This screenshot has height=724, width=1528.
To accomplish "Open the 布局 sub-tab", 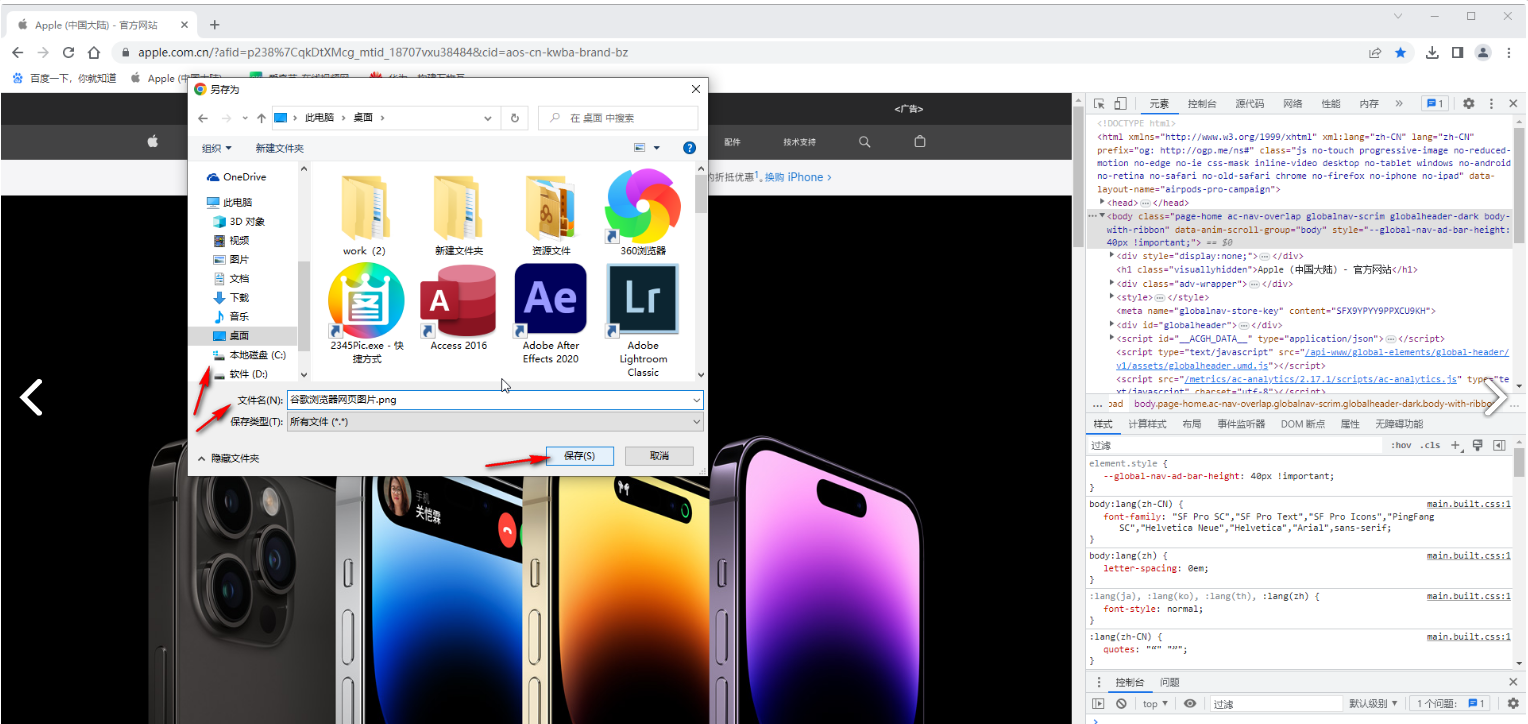I will point(1191,424).
